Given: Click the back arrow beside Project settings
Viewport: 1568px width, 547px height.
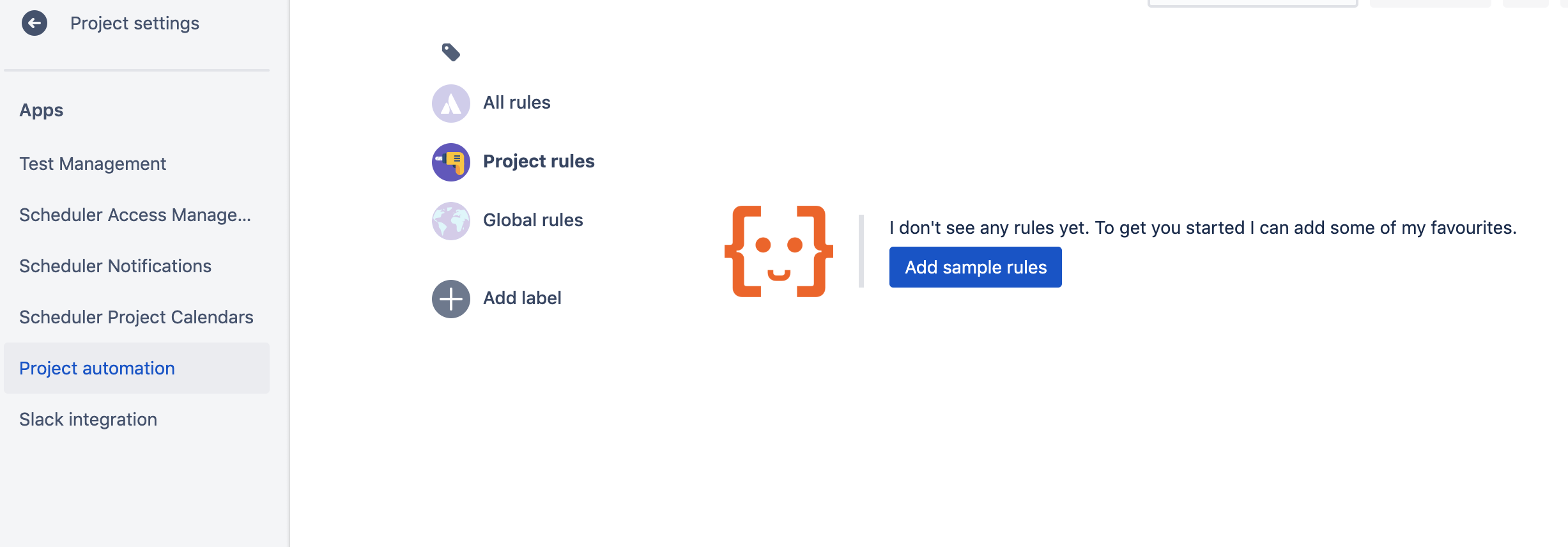Looking at the screenshot, I should [x=35, y=23].
